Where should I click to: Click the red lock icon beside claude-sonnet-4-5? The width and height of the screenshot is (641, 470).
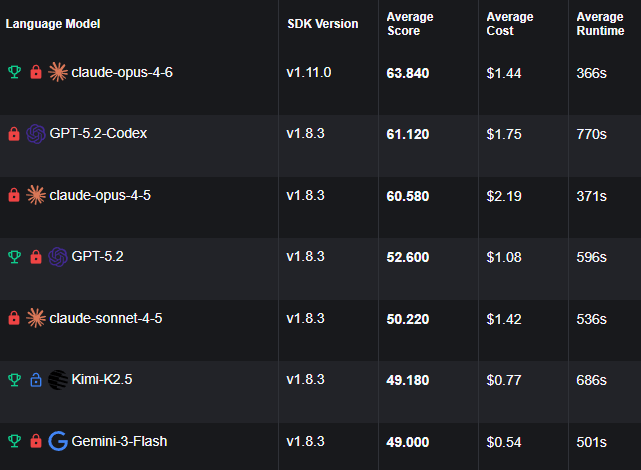point(14,318)
